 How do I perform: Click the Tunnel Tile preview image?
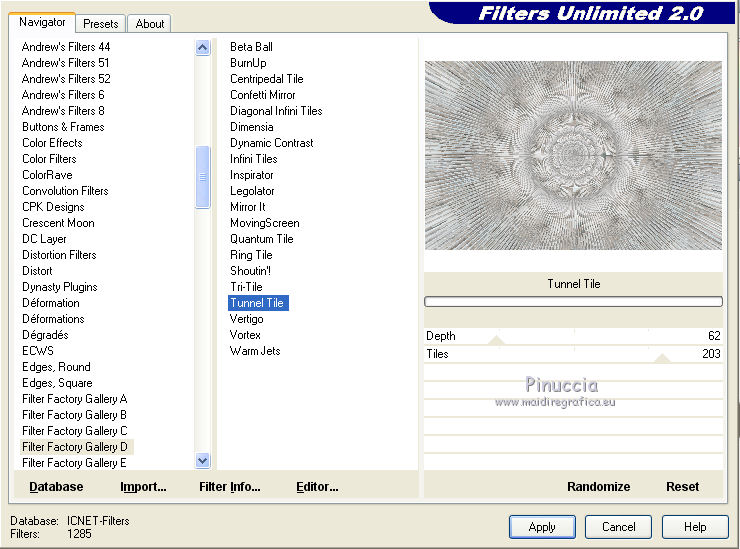pyautogui.click(x=573, y=155)
